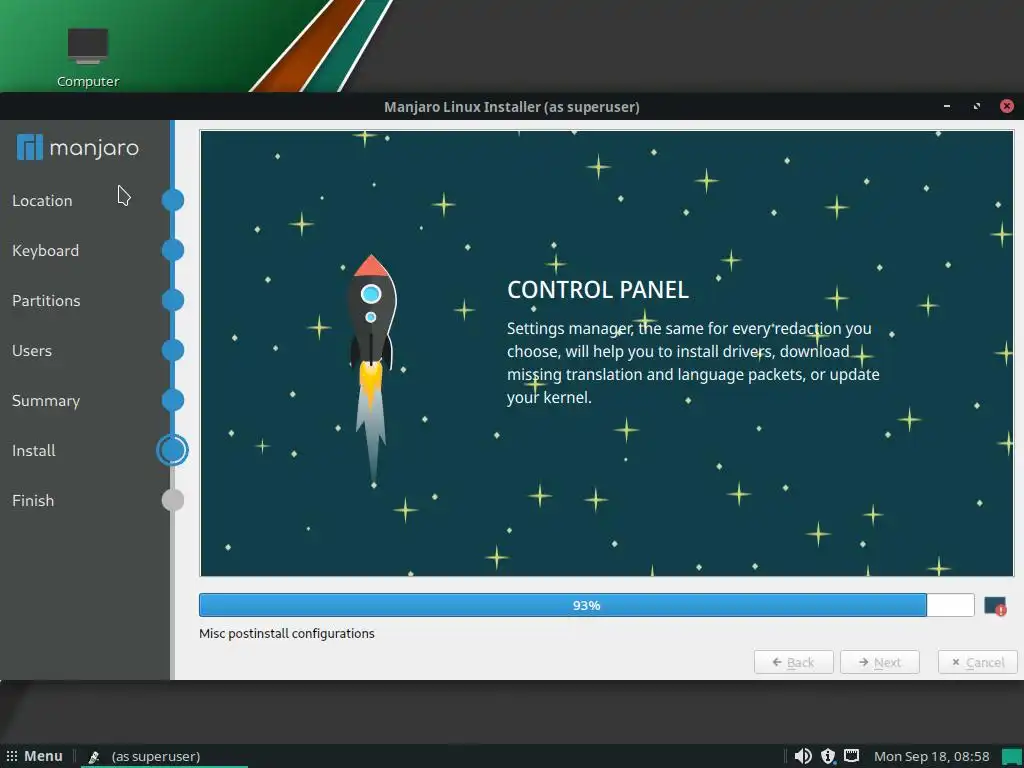Select the Keyboard step in sidebar
1024x768 pixels.
46,251
